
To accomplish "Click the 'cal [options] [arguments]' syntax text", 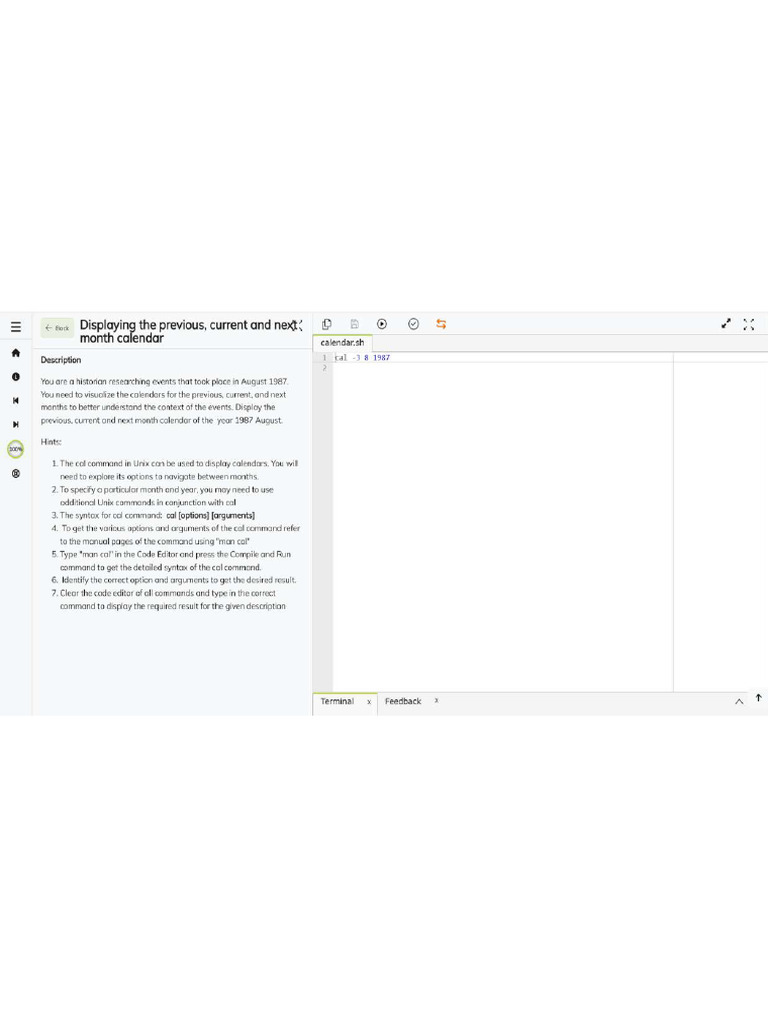I will (210, 515).
